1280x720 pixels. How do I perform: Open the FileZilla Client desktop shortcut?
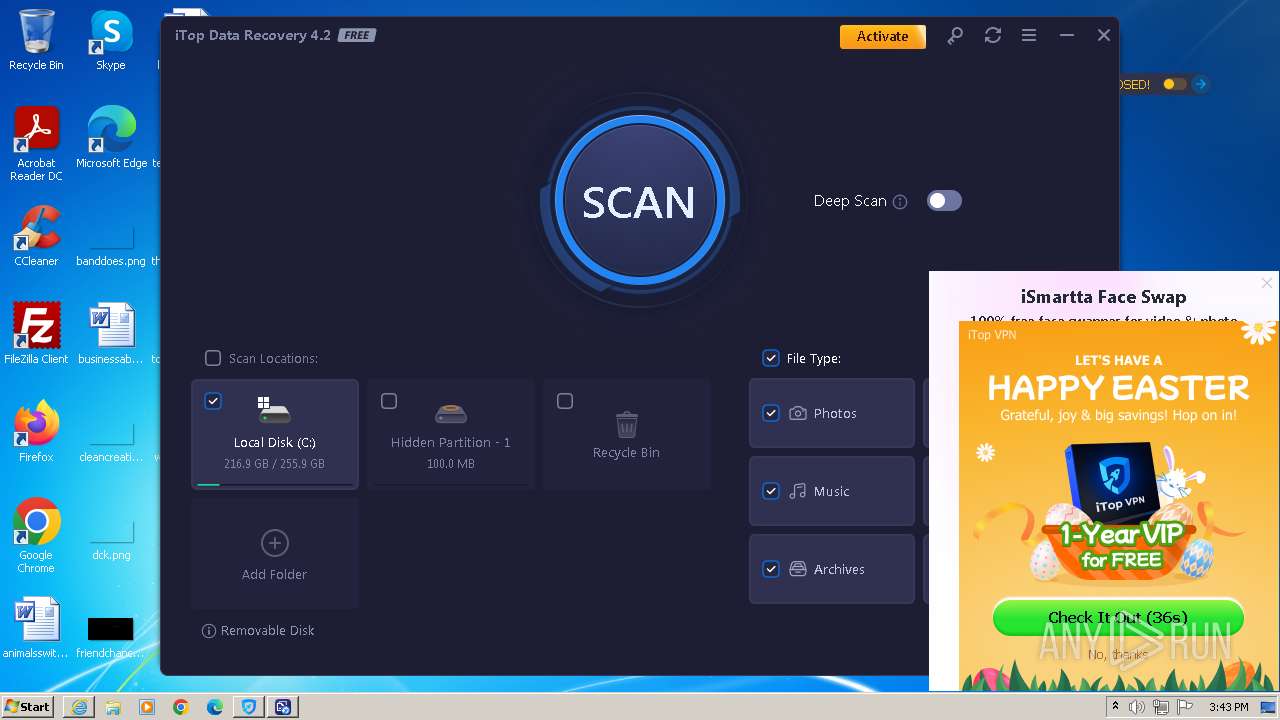(x=36, y=334)
